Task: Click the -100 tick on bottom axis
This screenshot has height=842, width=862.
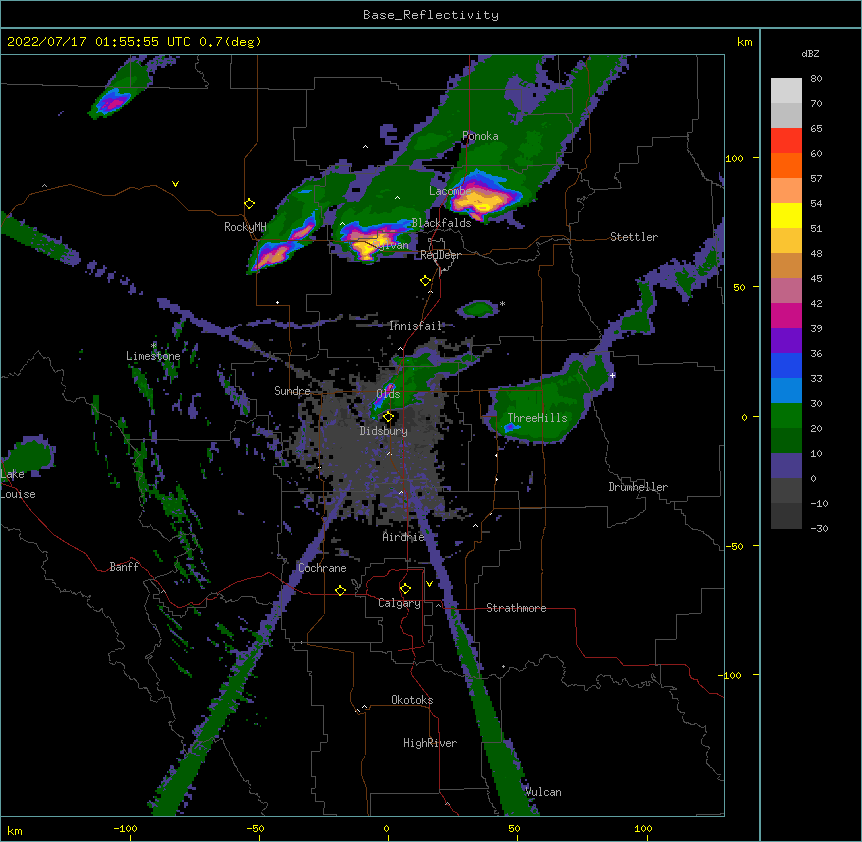Action: click(x=125, y=828)
